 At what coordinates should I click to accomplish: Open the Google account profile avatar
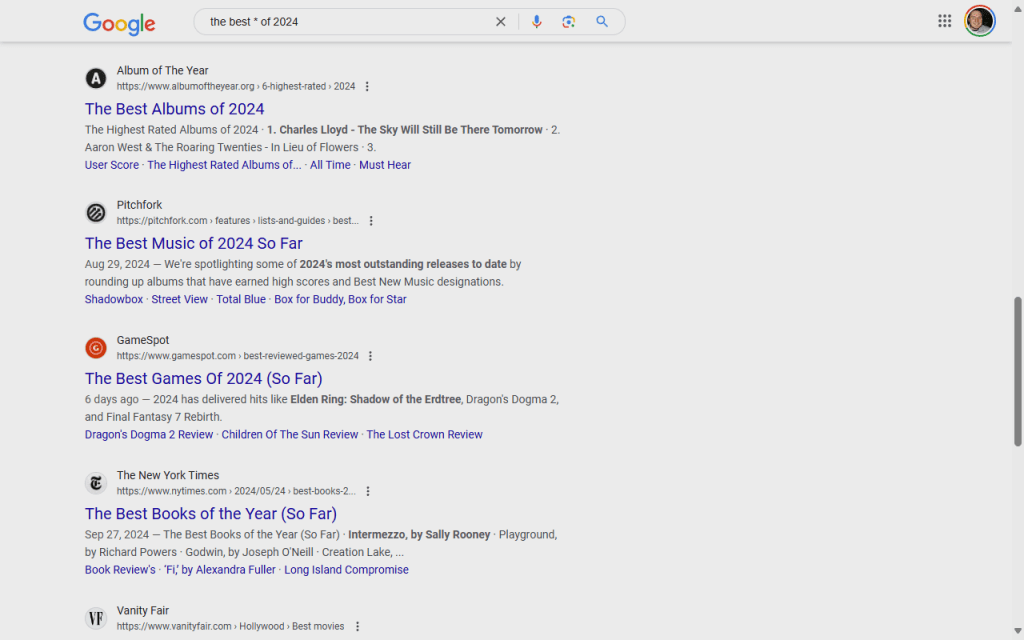click(x=979, y=21)
